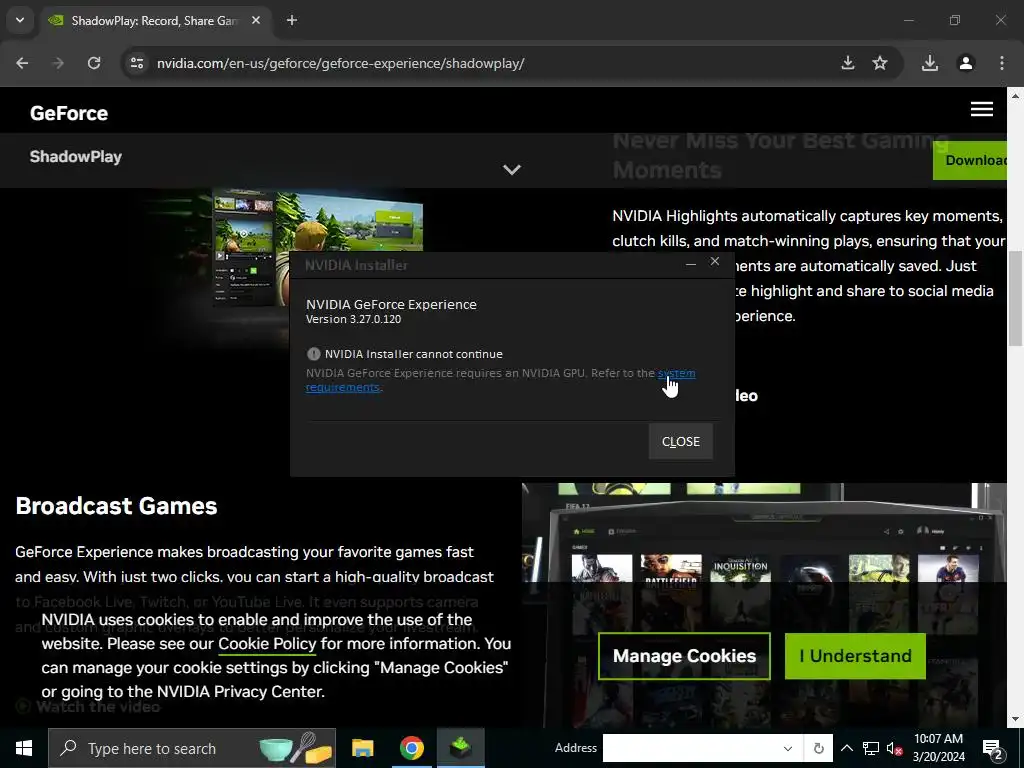Accept cookies with I Understand
The width and height of the screenshot is (1024, 768).
pos(856,656)
